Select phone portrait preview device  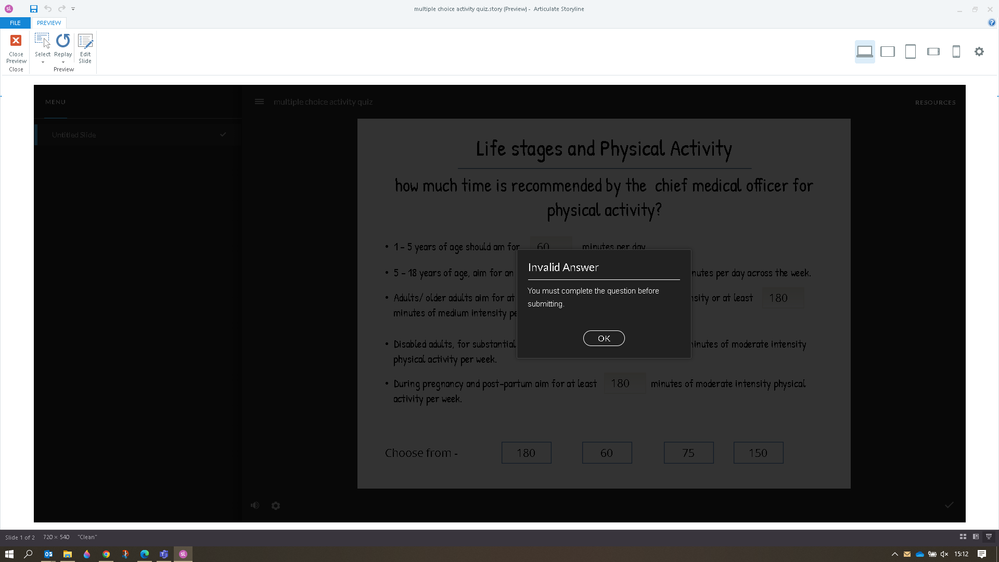click(956, 51)
